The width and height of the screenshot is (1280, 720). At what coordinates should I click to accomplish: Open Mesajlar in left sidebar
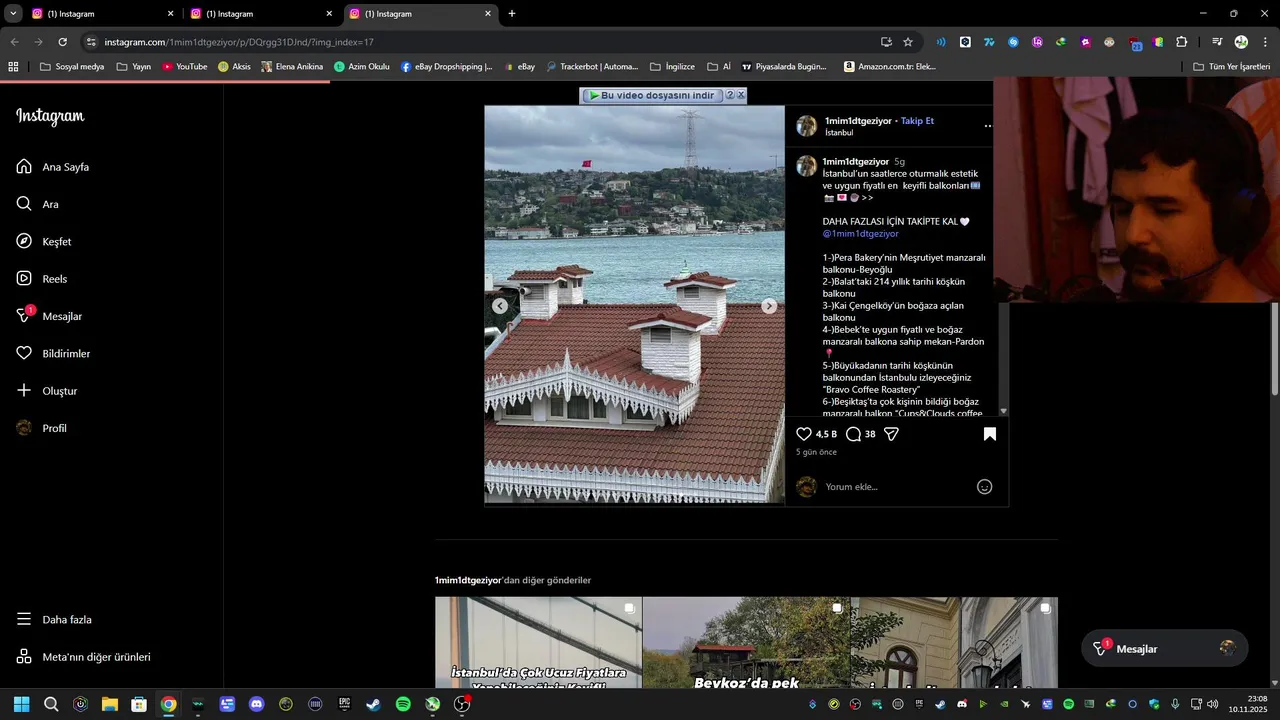(x=49, y=316)
